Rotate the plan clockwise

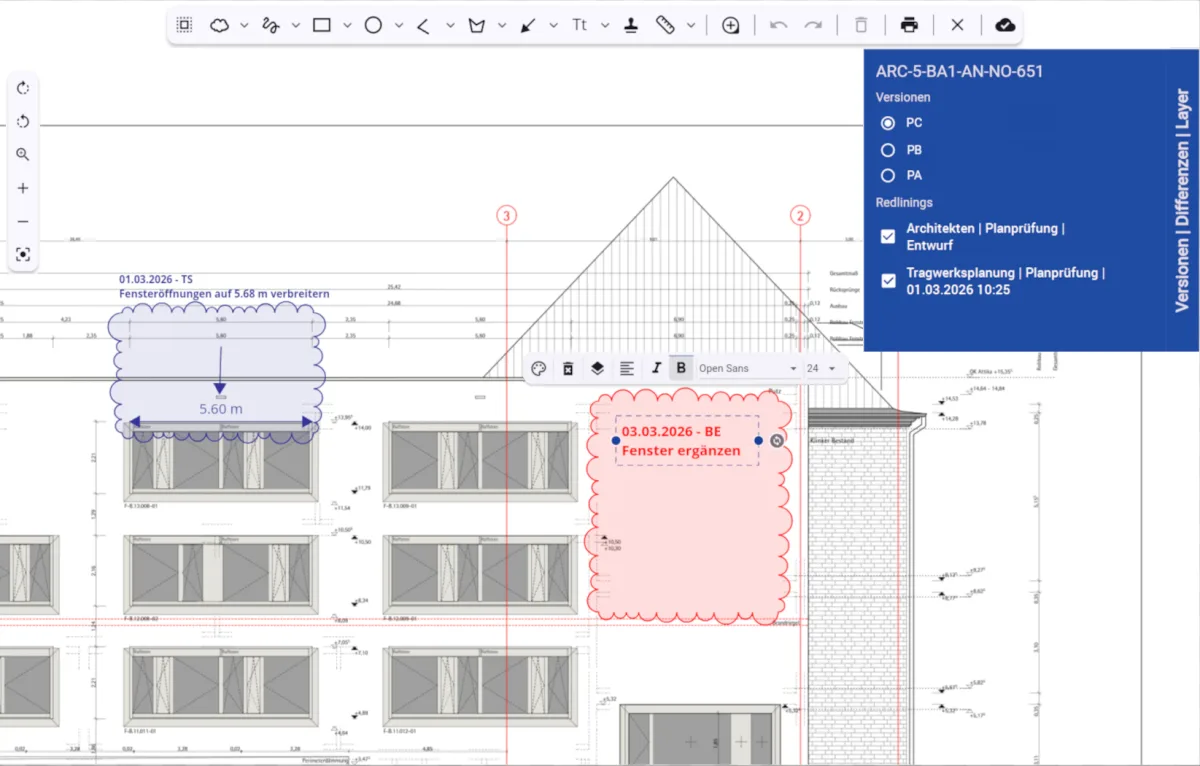[23, 88]
